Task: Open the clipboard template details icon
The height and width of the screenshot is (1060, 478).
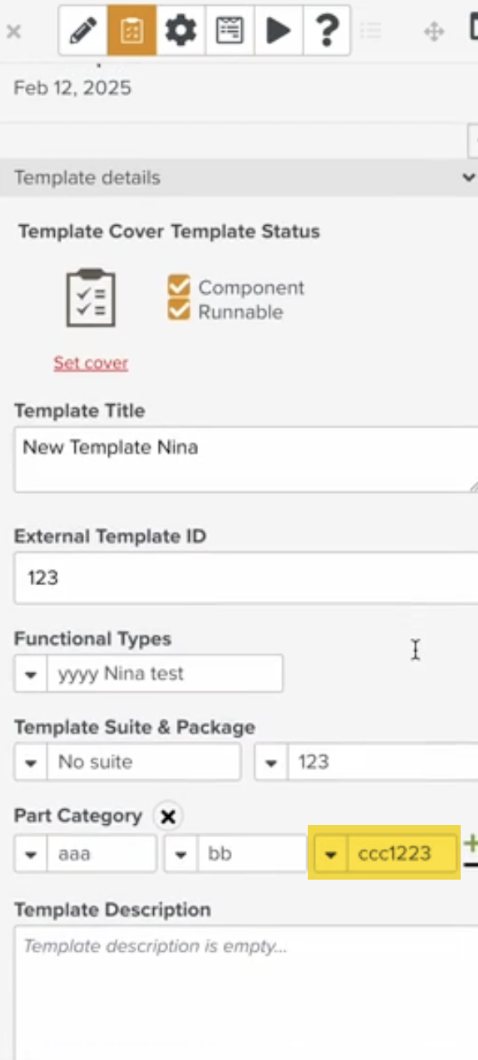Action: (x=132, y=30)
